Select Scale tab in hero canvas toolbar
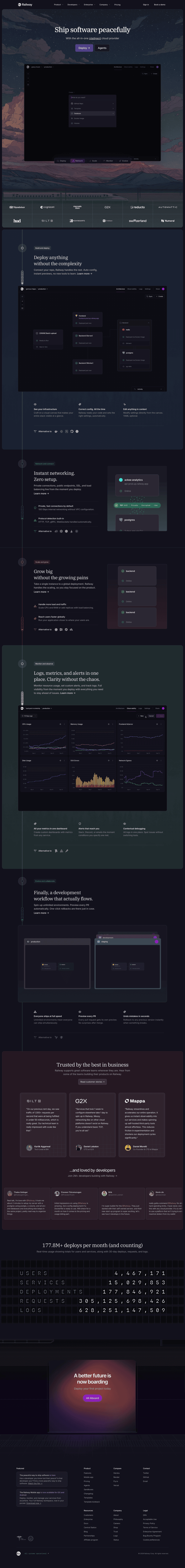Screen dimensions: 185x1568 (x=94, y=161)
